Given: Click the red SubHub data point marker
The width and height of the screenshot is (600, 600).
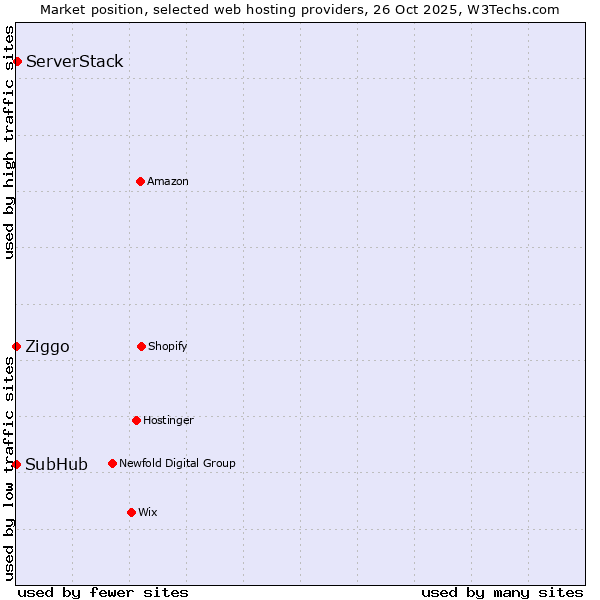Looking at the screenshot, I should pyautogui.click(x=16, y=464).
